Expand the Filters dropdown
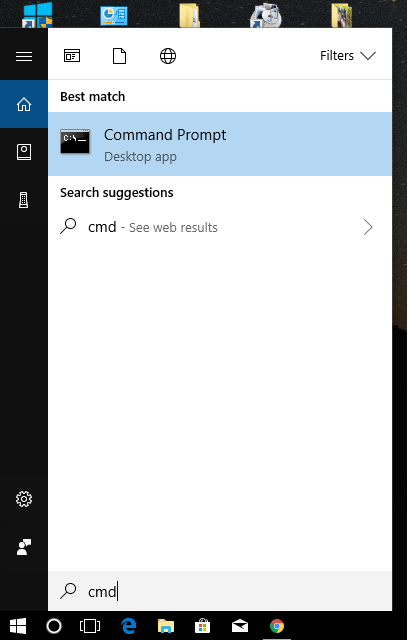 [347, 56]
